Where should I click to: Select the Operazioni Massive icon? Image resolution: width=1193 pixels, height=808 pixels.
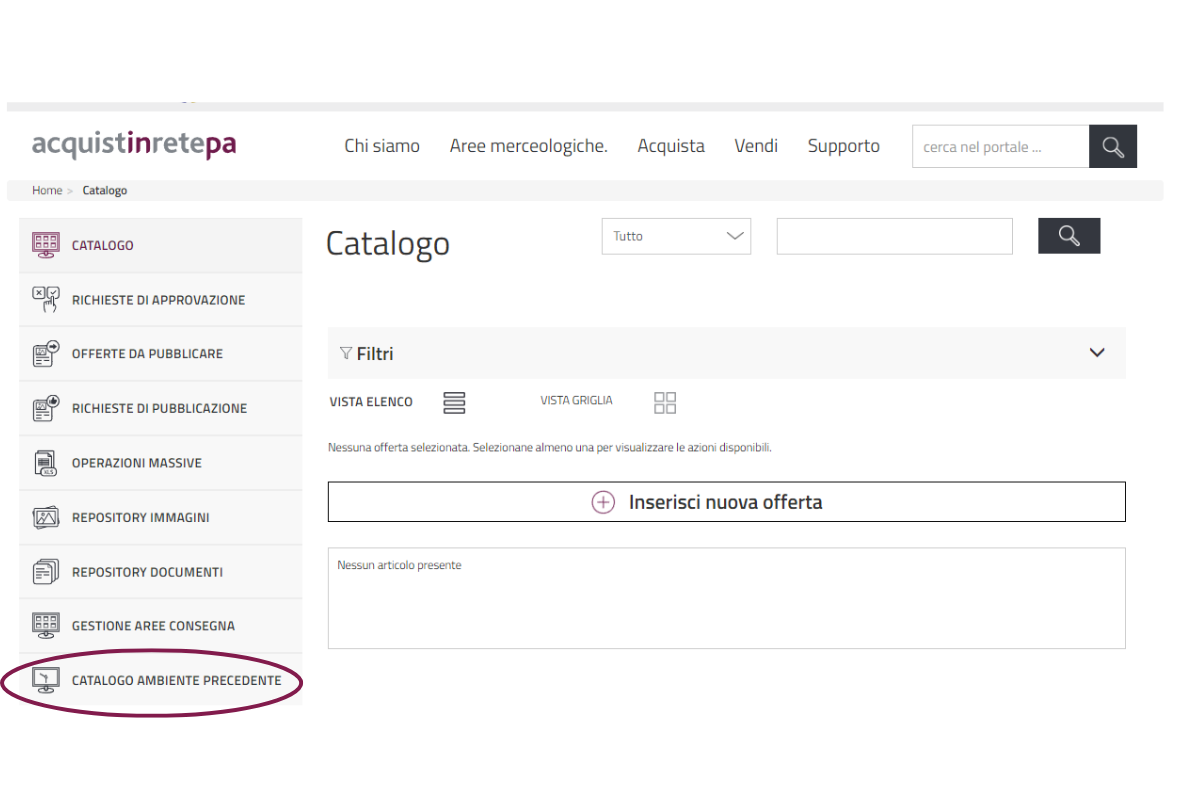(x=46, y=463)
